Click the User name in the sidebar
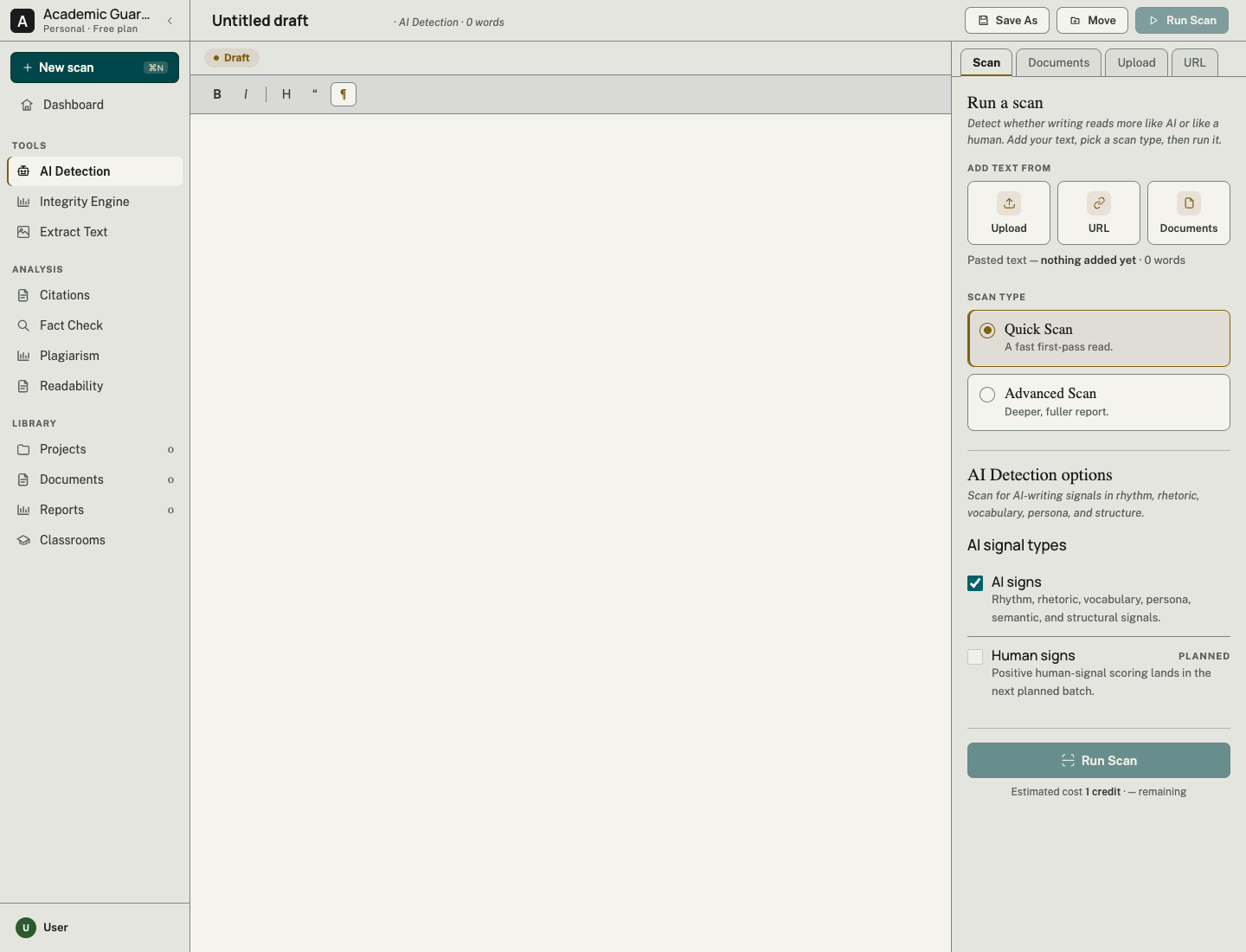This screenshot has width=1246, height=952. click(x=55, y=928)
